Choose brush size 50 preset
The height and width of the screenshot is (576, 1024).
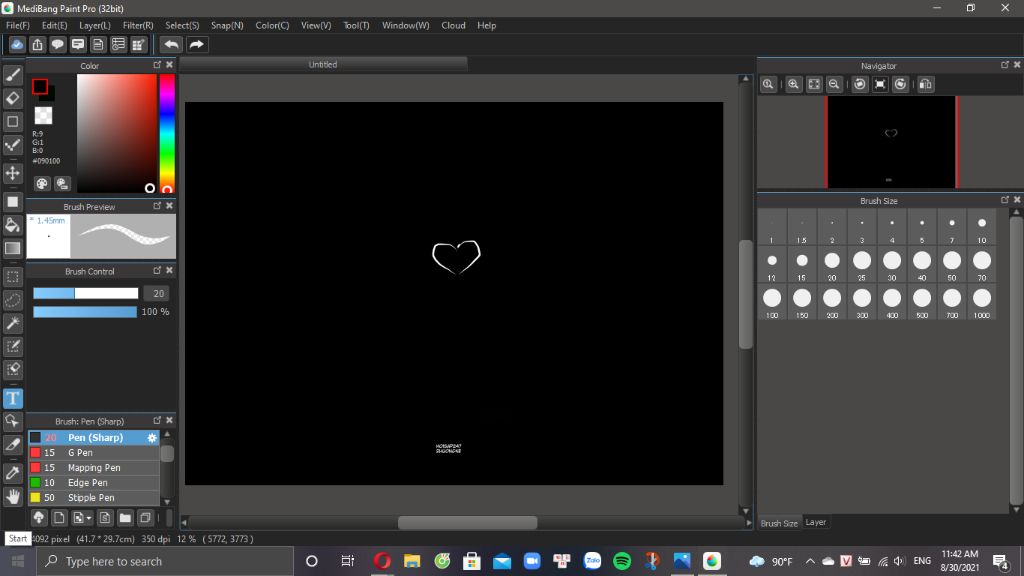952,265
